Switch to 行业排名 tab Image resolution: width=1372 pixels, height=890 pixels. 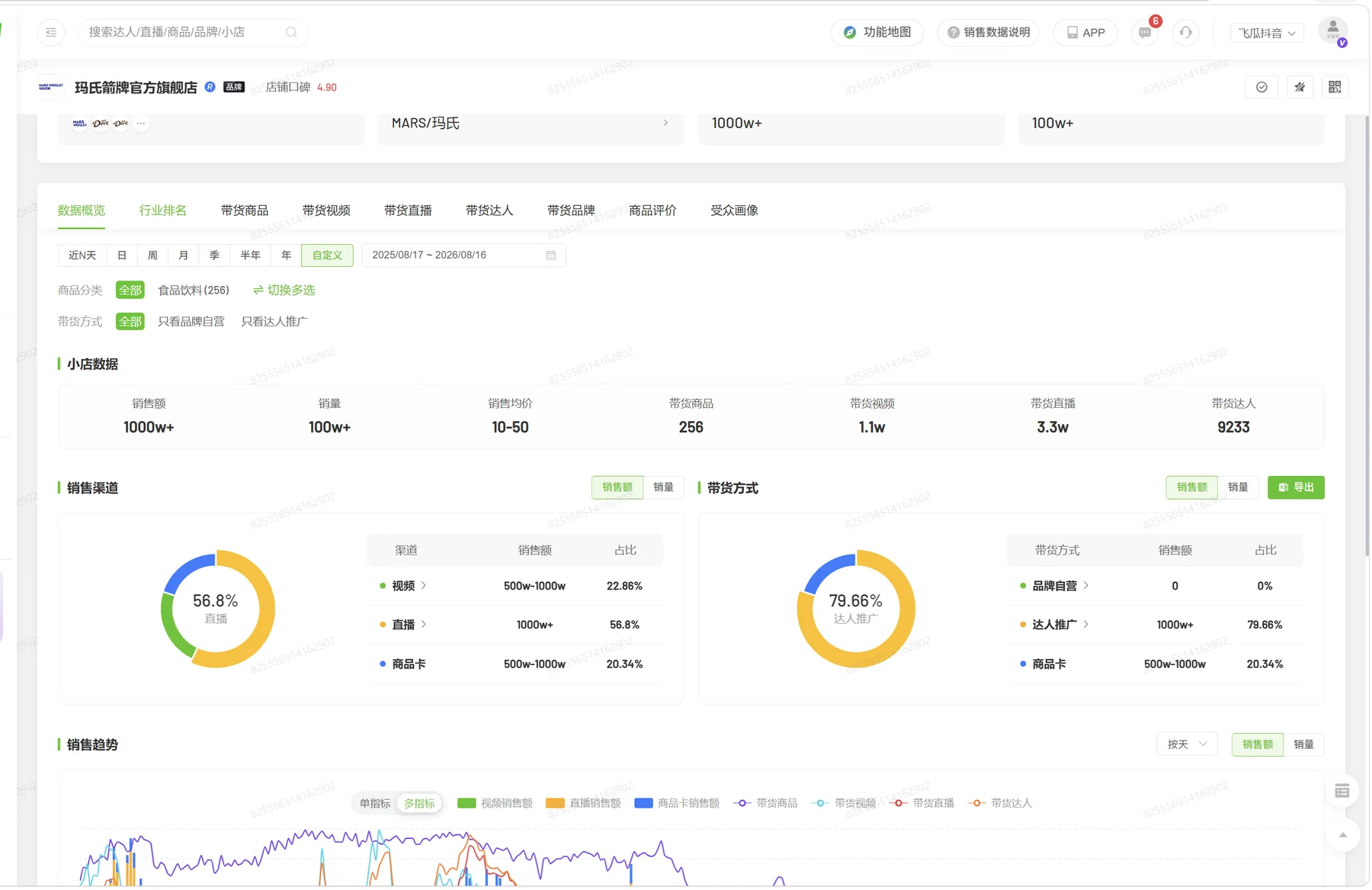163,210
